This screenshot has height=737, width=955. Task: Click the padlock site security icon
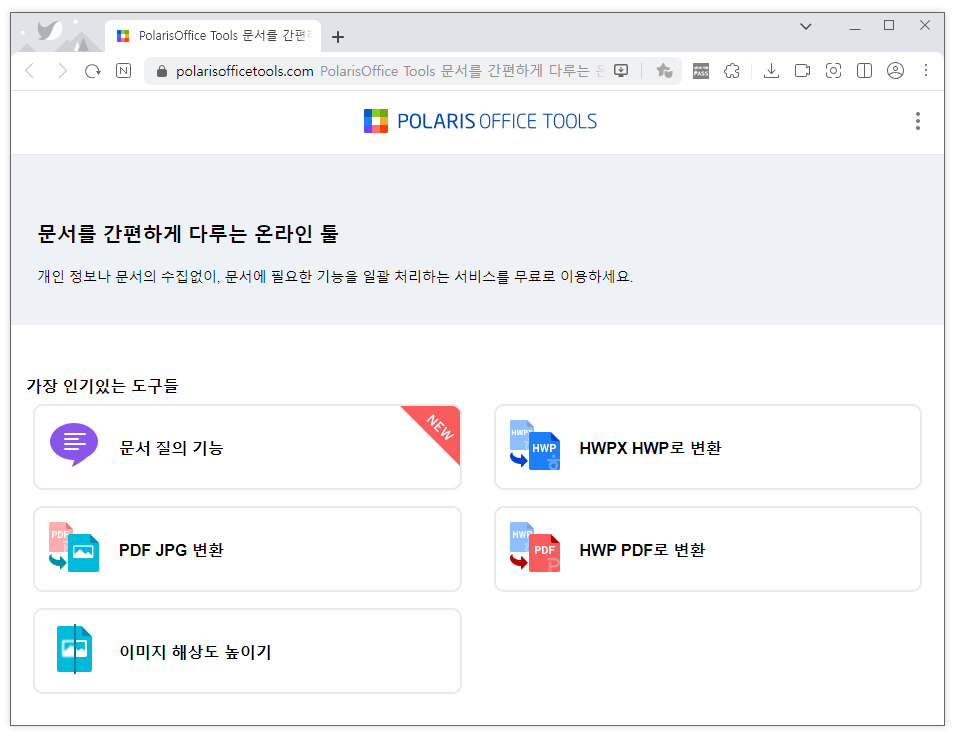(x=161, y=71)
